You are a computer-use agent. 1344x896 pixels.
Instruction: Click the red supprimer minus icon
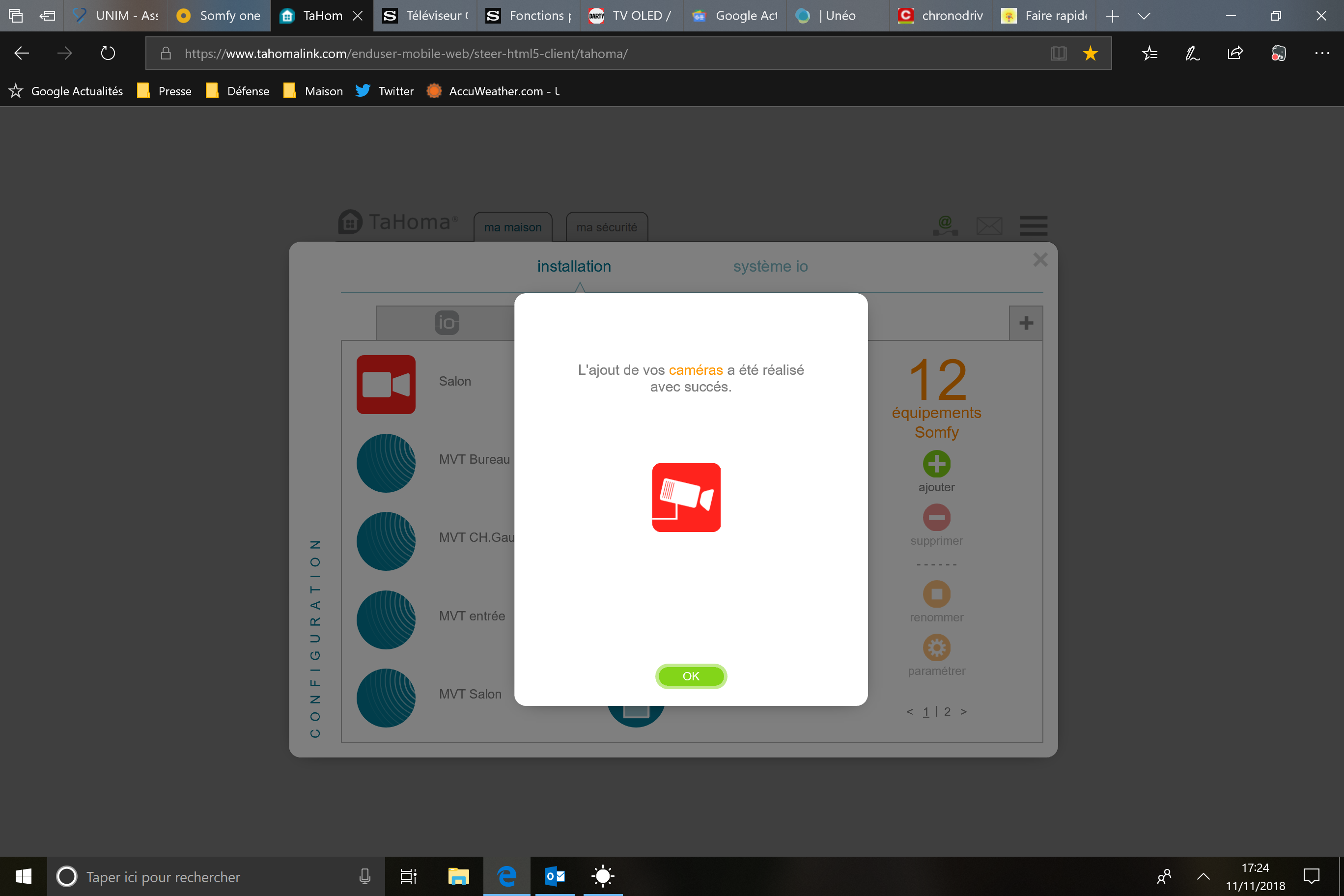click(x=937, y=517)
